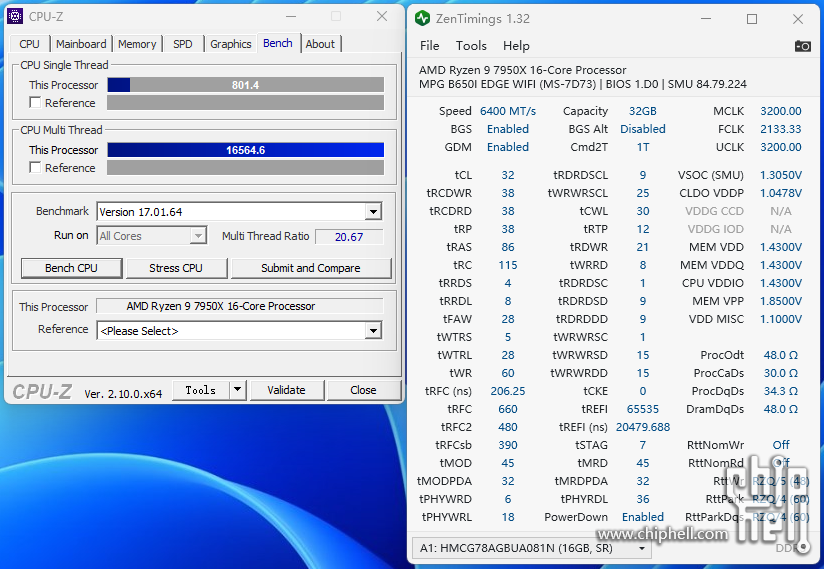Viewport: 824px width, 569px height.
Task: Select the Bench tab
Action: [x=278, y=43]
